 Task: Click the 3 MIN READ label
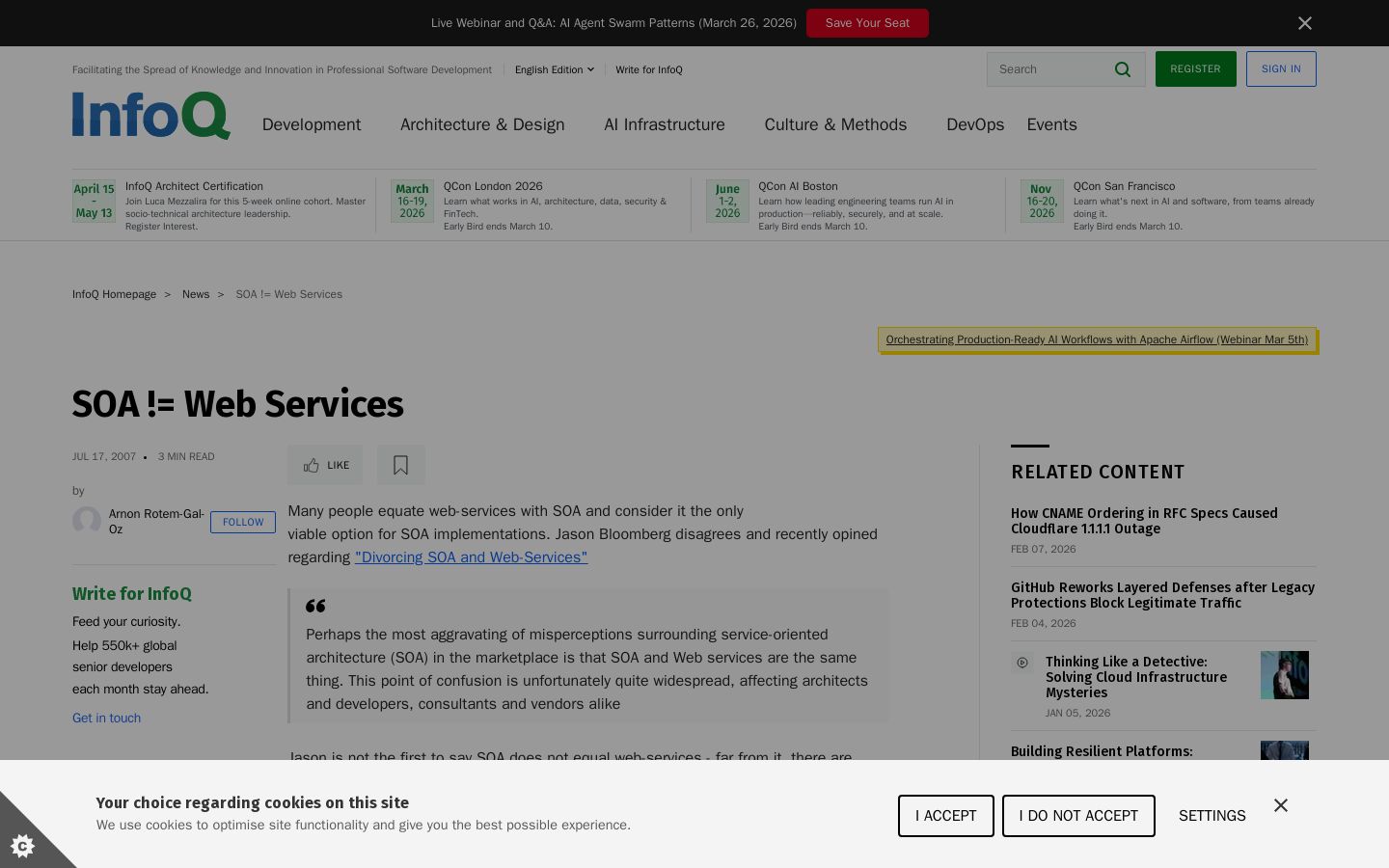[186, 457]
